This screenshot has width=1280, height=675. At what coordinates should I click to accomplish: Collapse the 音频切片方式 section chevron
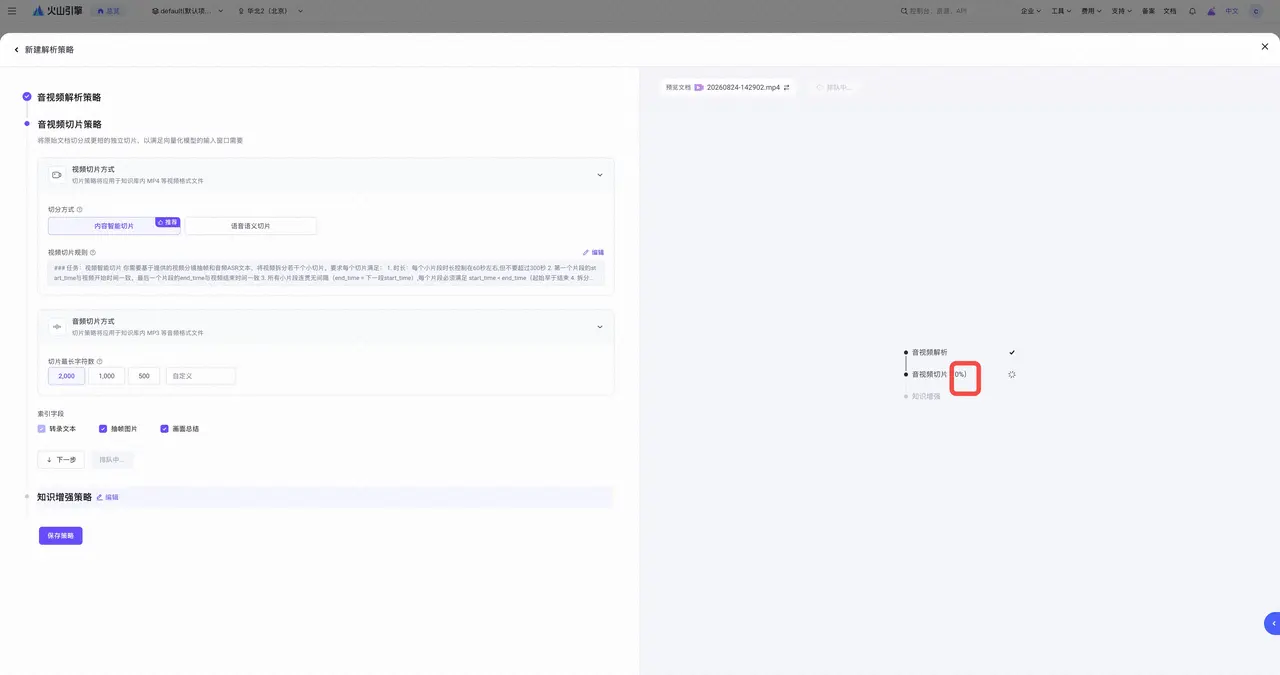tap(600, 327)
